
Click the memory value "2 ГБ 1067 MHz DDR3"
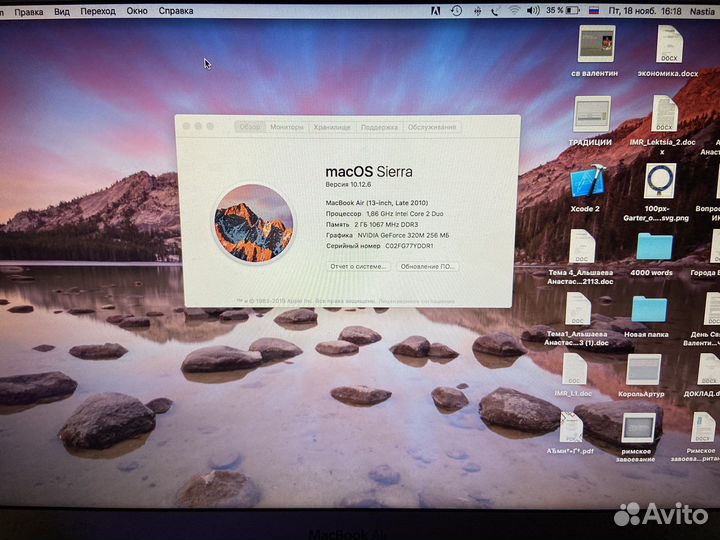point(386,225)
